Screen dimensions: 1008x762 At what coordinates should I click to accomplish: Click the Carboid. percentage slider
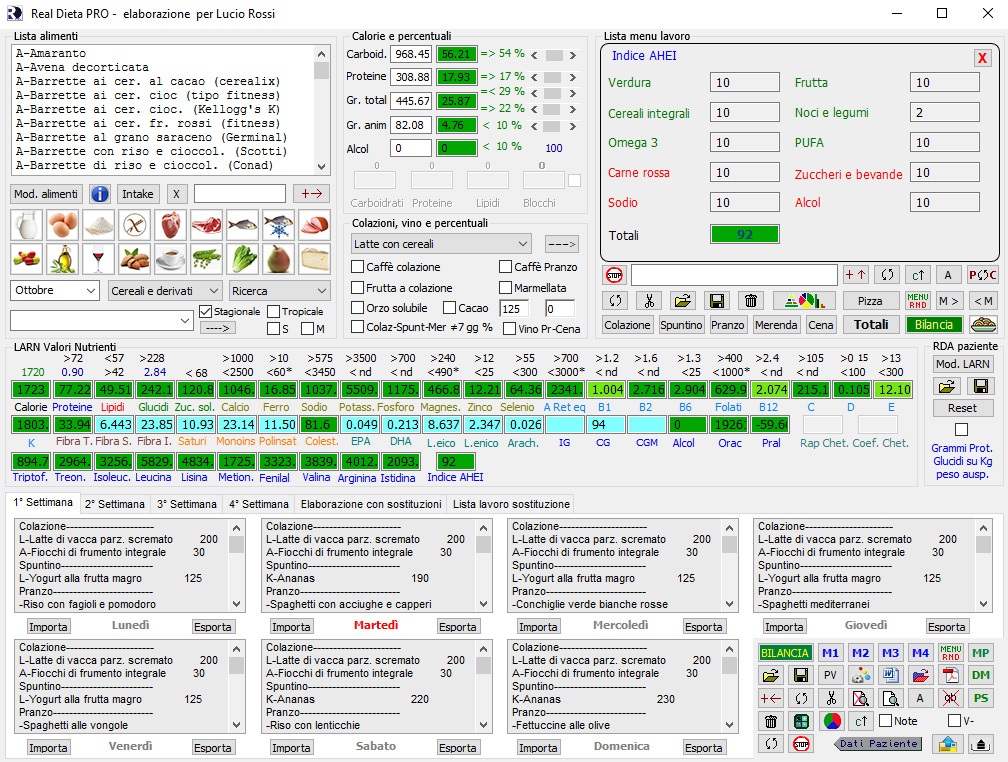(553, 55)
